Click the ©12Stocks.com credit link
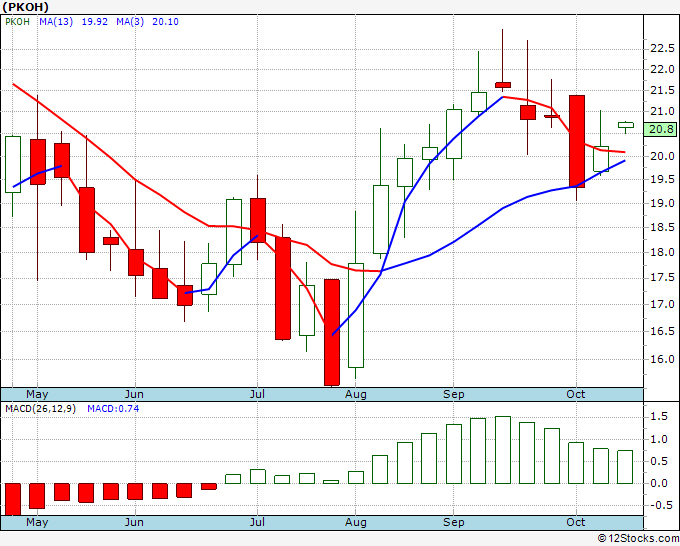 [x=638, y=538]
